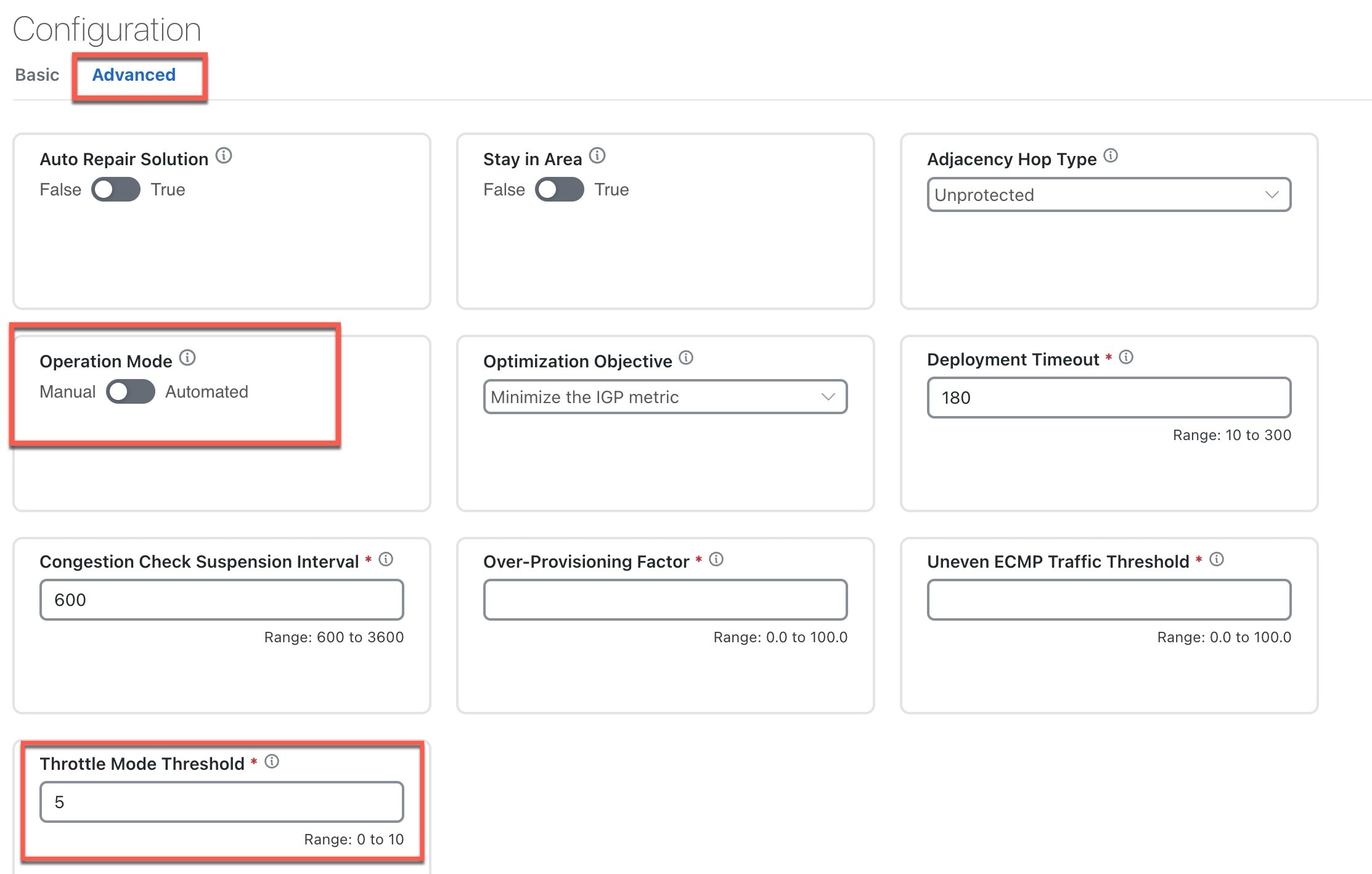1372x874 pixels.
Task: Click the Stay in Area info icon
Action: (x=598, y=155)
